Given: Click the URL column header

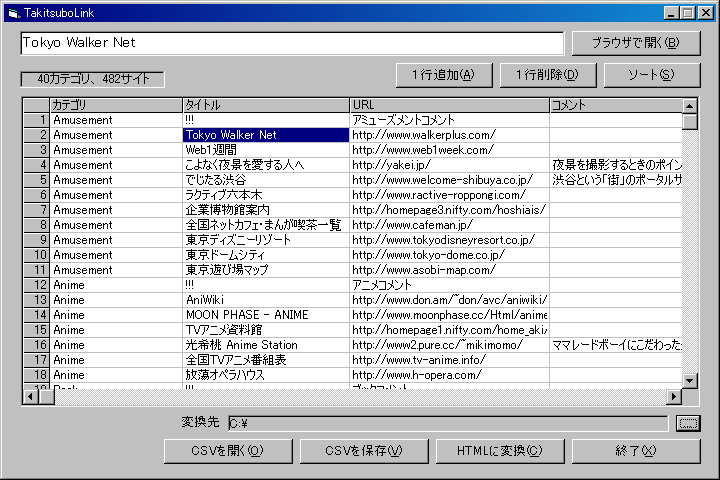Looking at the screenshot, I should [x=449, y=105].
